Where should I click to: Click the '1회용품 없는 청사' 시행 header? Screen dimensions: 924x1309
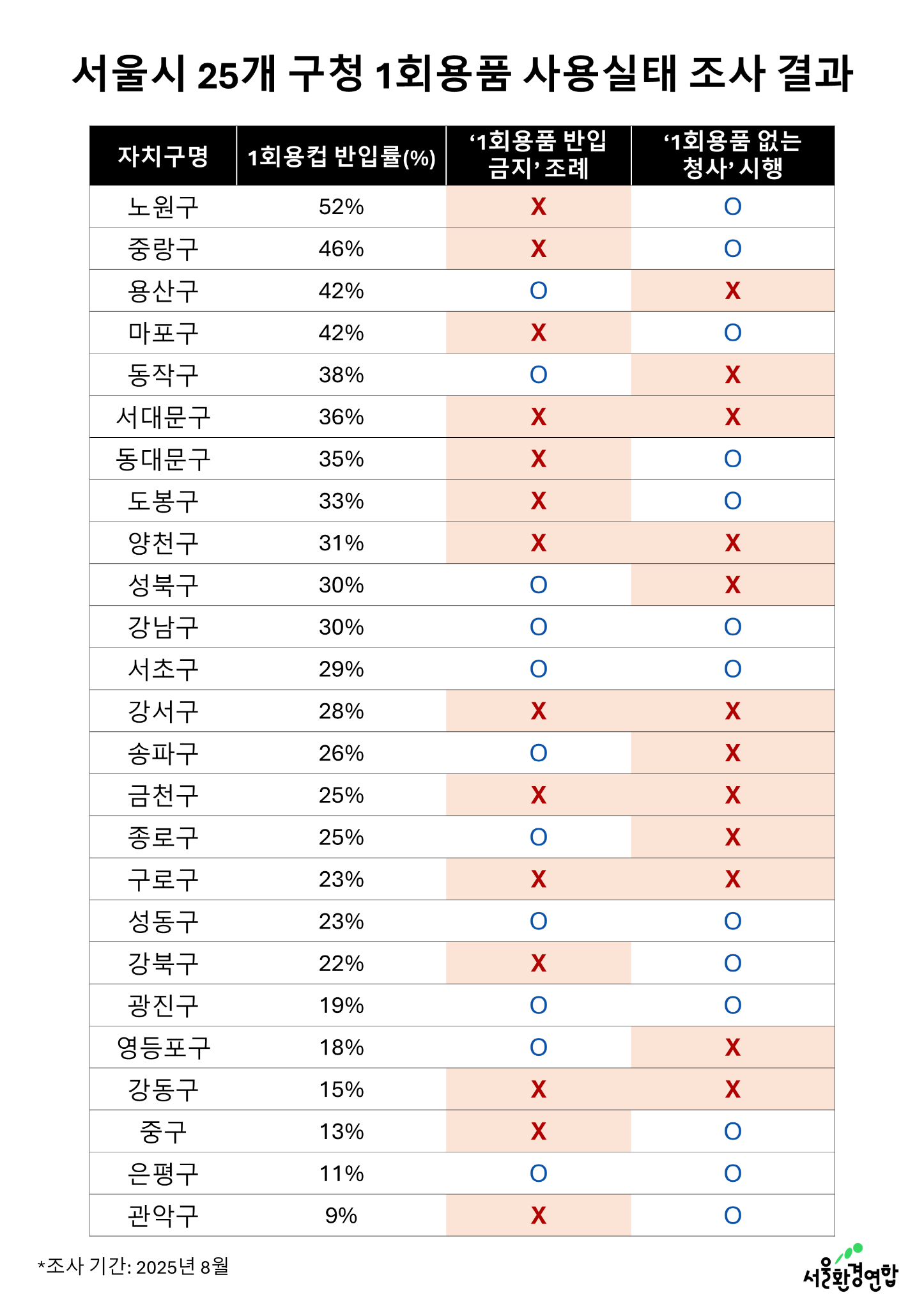pos(732,155)
